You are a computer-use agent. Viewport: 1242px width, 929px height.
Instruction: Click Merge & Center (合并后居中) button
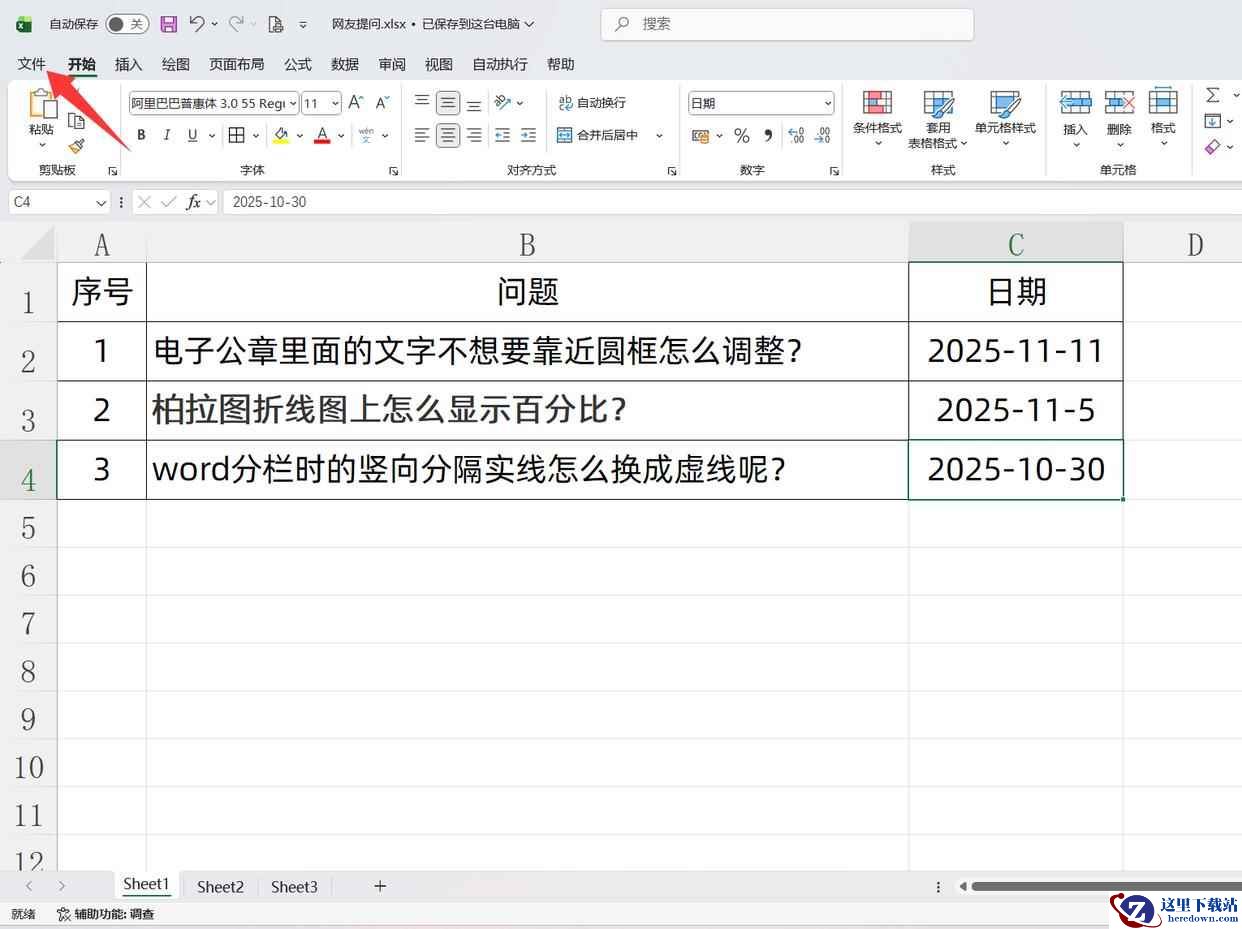point(598,135)
